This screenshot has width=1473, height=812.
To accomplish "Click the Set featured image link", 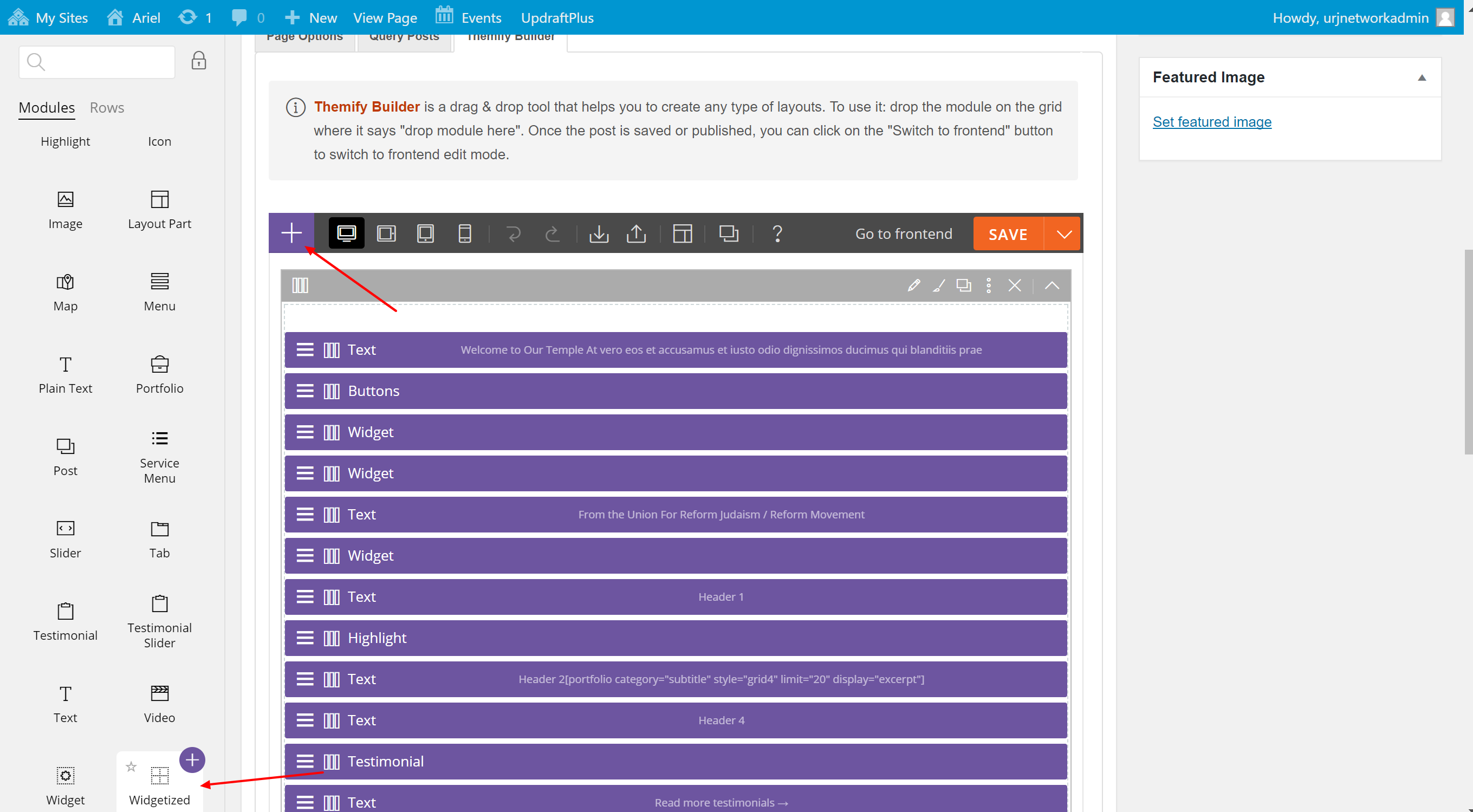I will point(1212,122).
